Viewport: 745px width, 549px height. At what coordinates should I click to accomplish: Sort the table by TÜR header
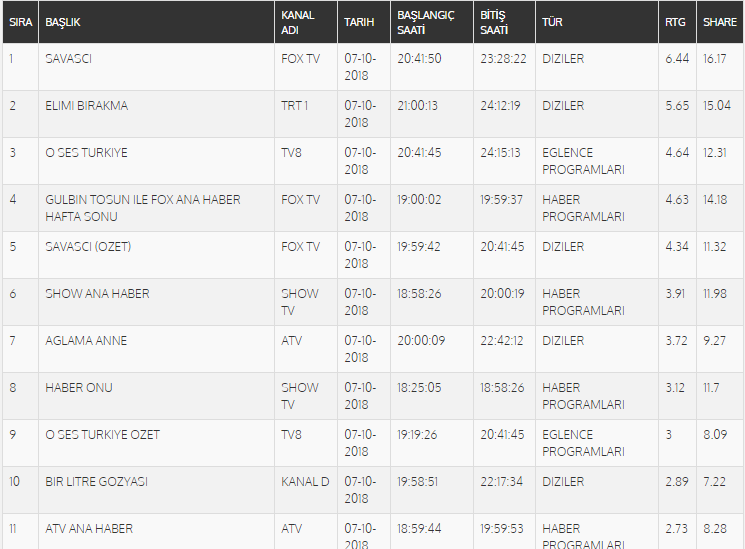pyautogui.click(x=552, y=21)
